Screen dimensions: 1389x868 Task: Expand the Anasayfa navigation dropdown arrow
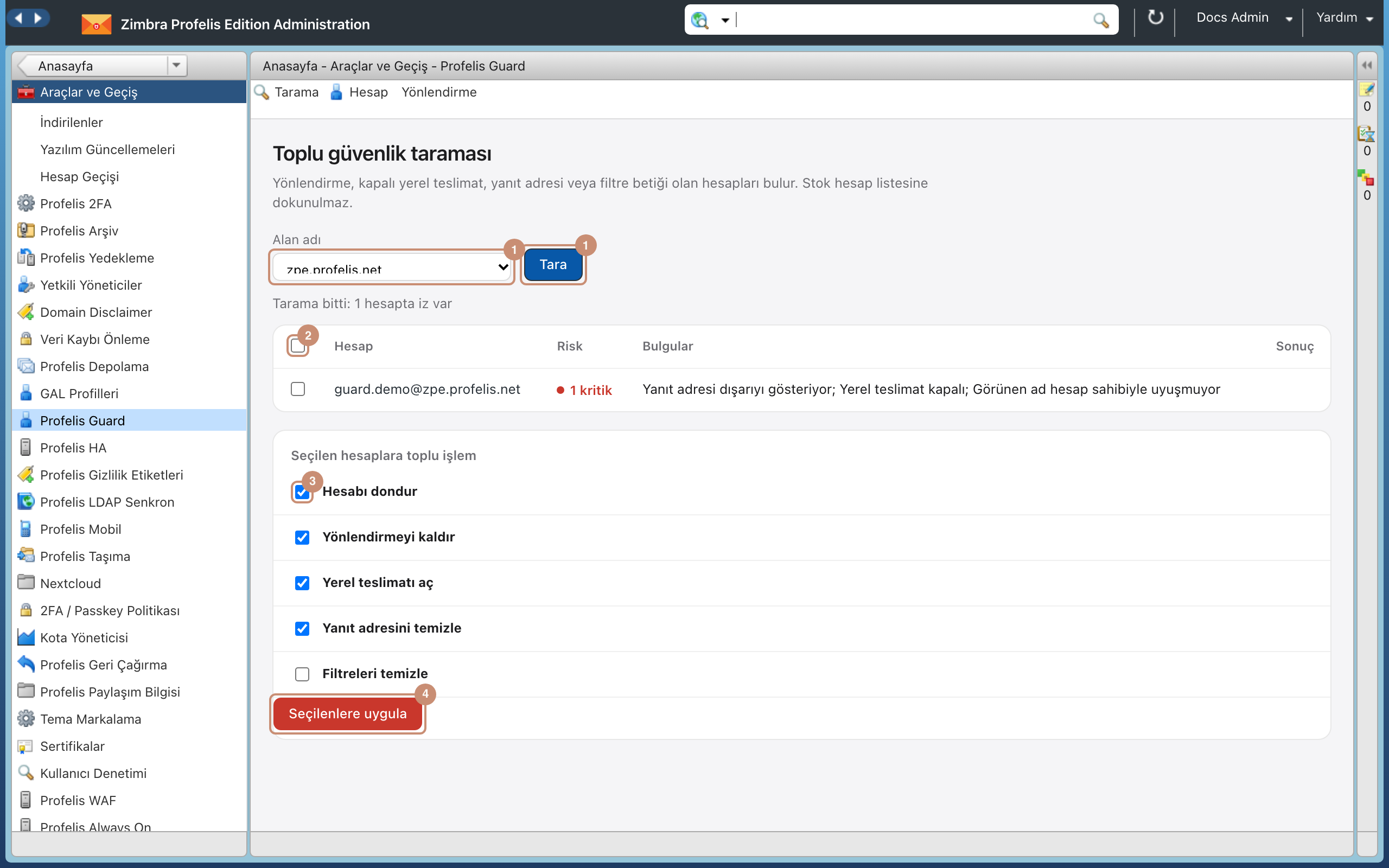[x=176, y=66]
